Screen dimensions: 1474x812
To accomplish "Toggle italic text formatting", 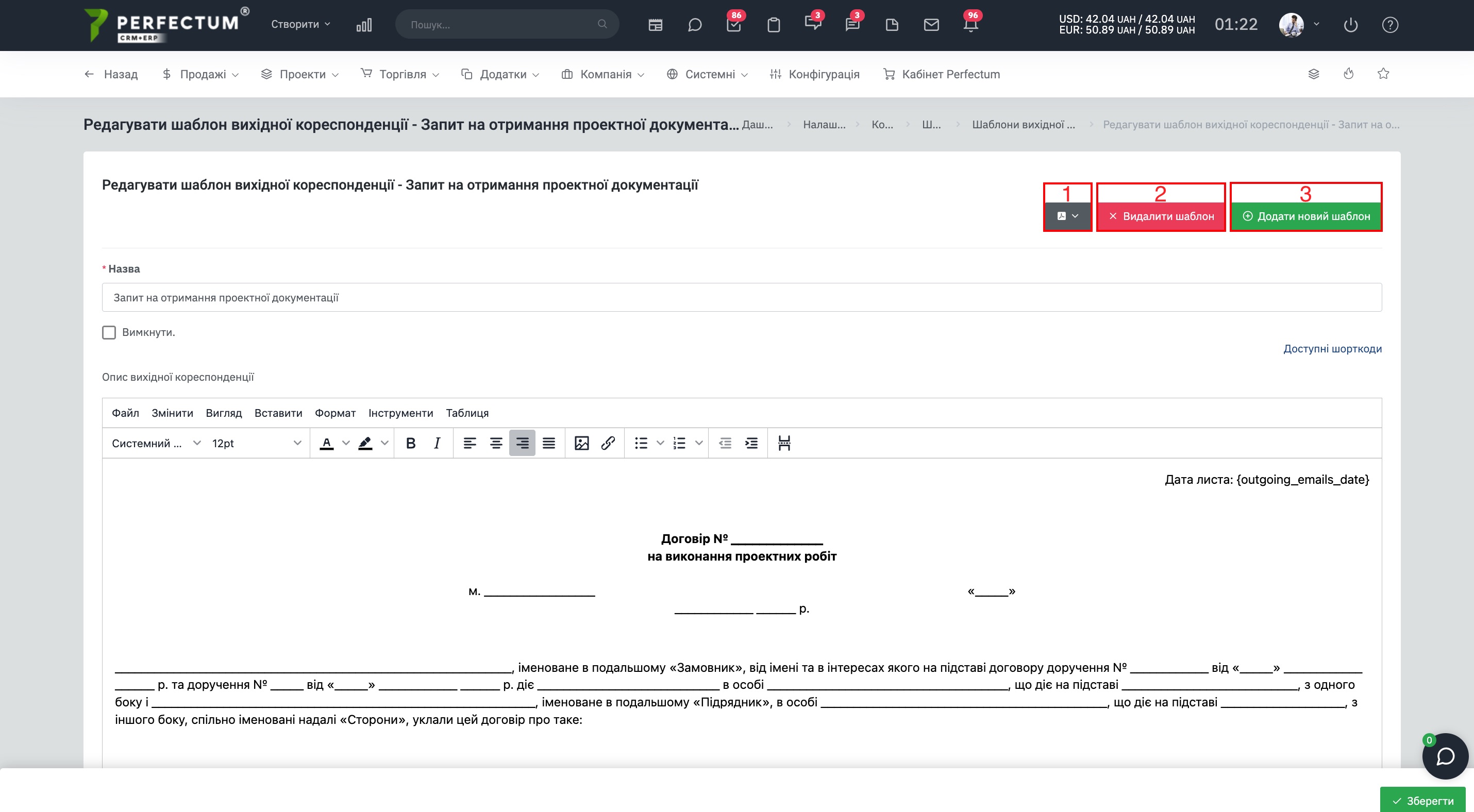I will click(437, 443).
